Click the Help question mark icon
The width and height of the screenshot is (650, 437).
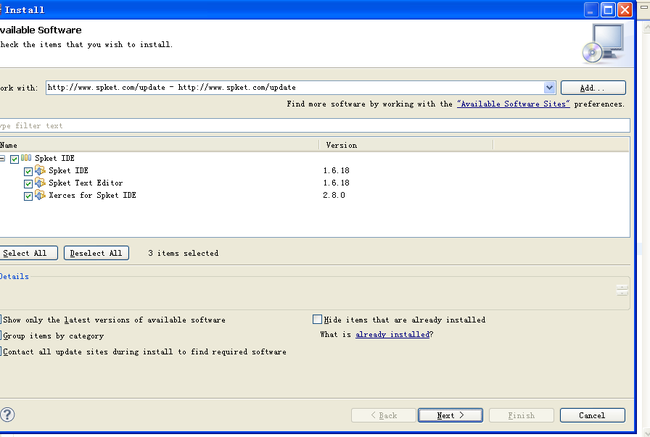(7, 414)
